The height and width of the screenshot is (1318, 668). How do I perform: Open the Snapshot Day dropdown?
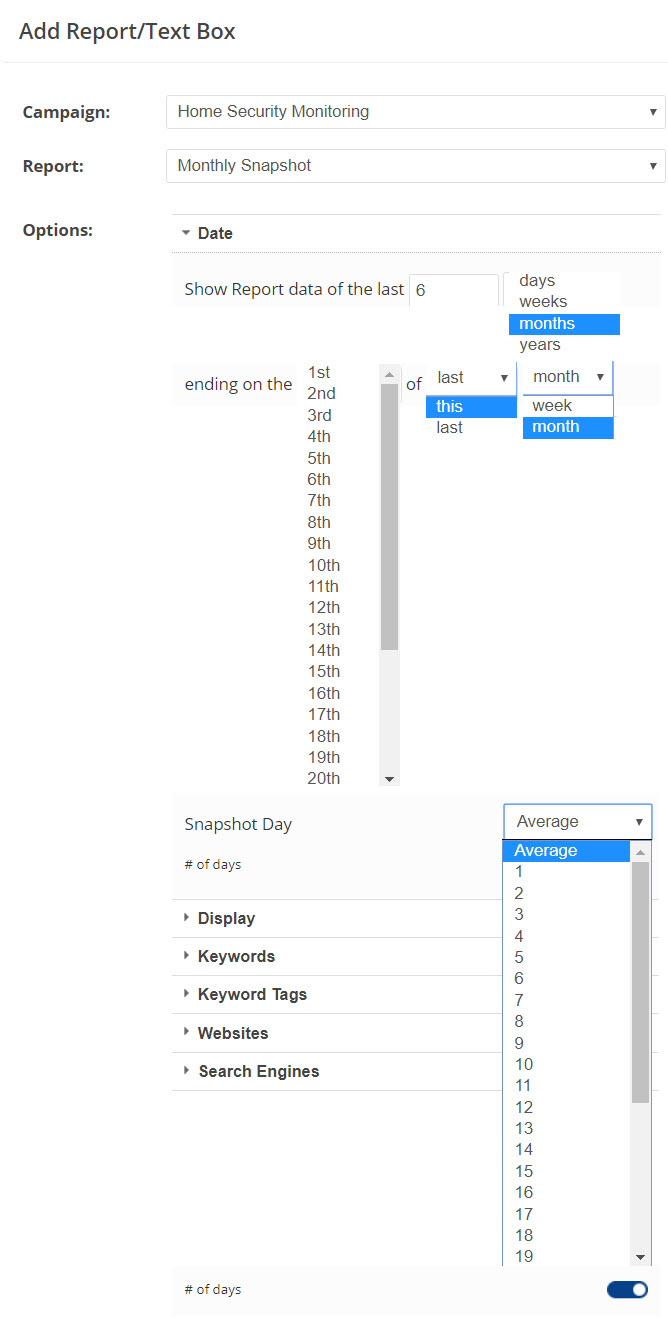(x=577, y=822)
